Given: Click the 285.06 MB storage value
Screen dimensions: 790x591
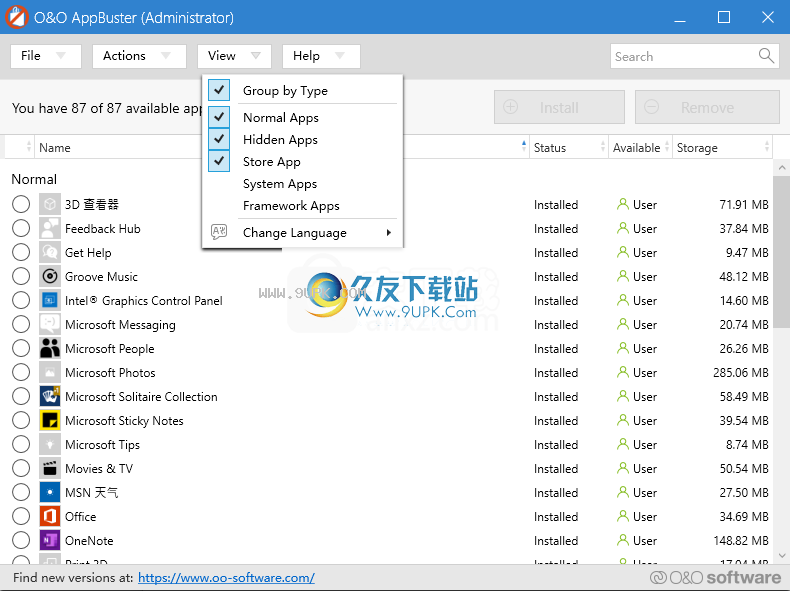Looking at the screenshot, I should coord(741,373).
